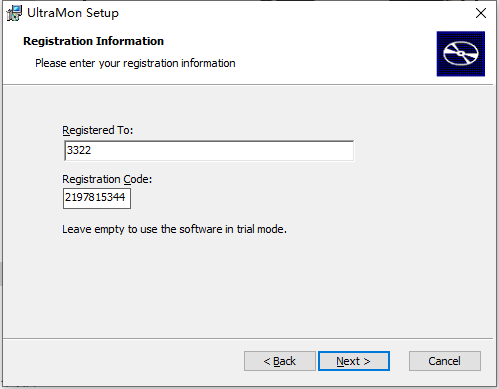Click the UltraMon installer icon in title bar
499x389 pixels.
[14, 13]
